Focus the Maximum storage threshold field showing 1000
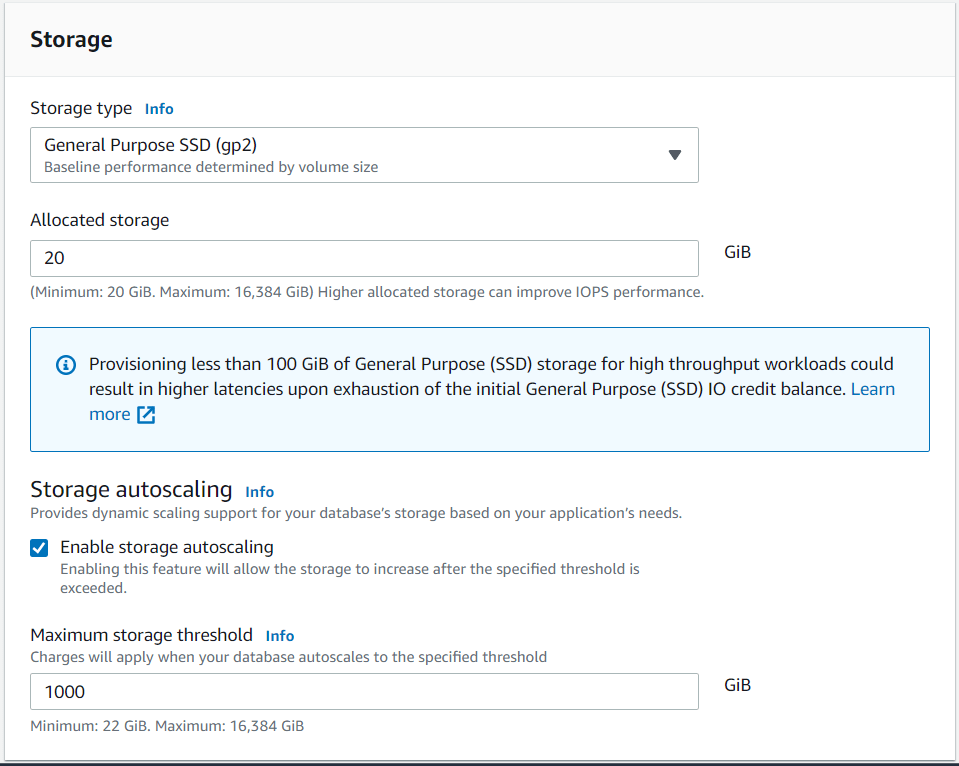This screenshot has height=766, width=959. pyautogui.click(x=364, y=692)
